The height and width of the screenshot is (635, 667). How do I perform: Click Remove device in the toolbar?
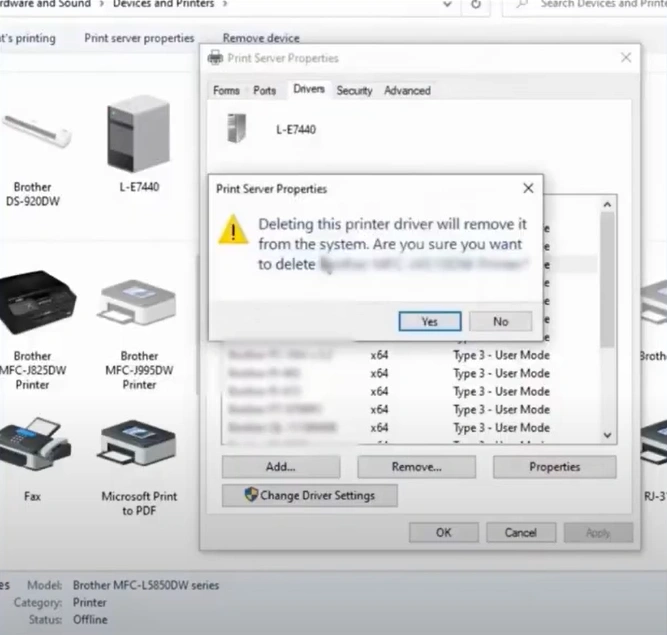click(261, 38)
